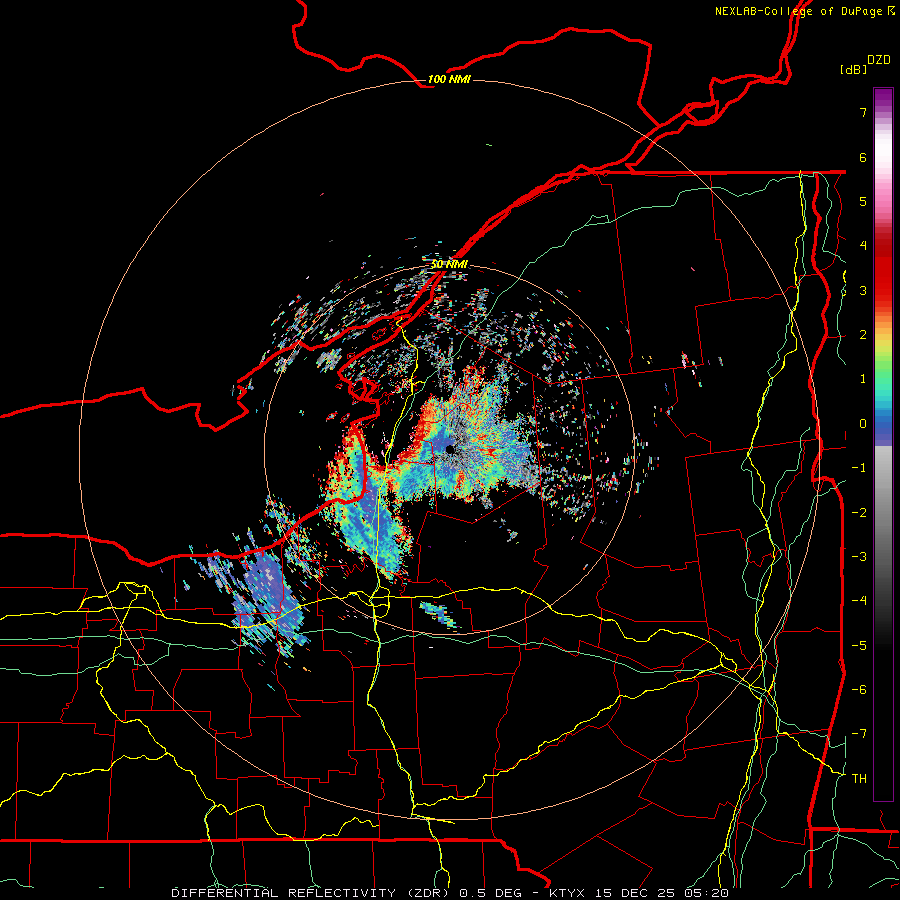900x900 pixels.
Task: Click the -3 value on the color scale
Action: (859, 556)
